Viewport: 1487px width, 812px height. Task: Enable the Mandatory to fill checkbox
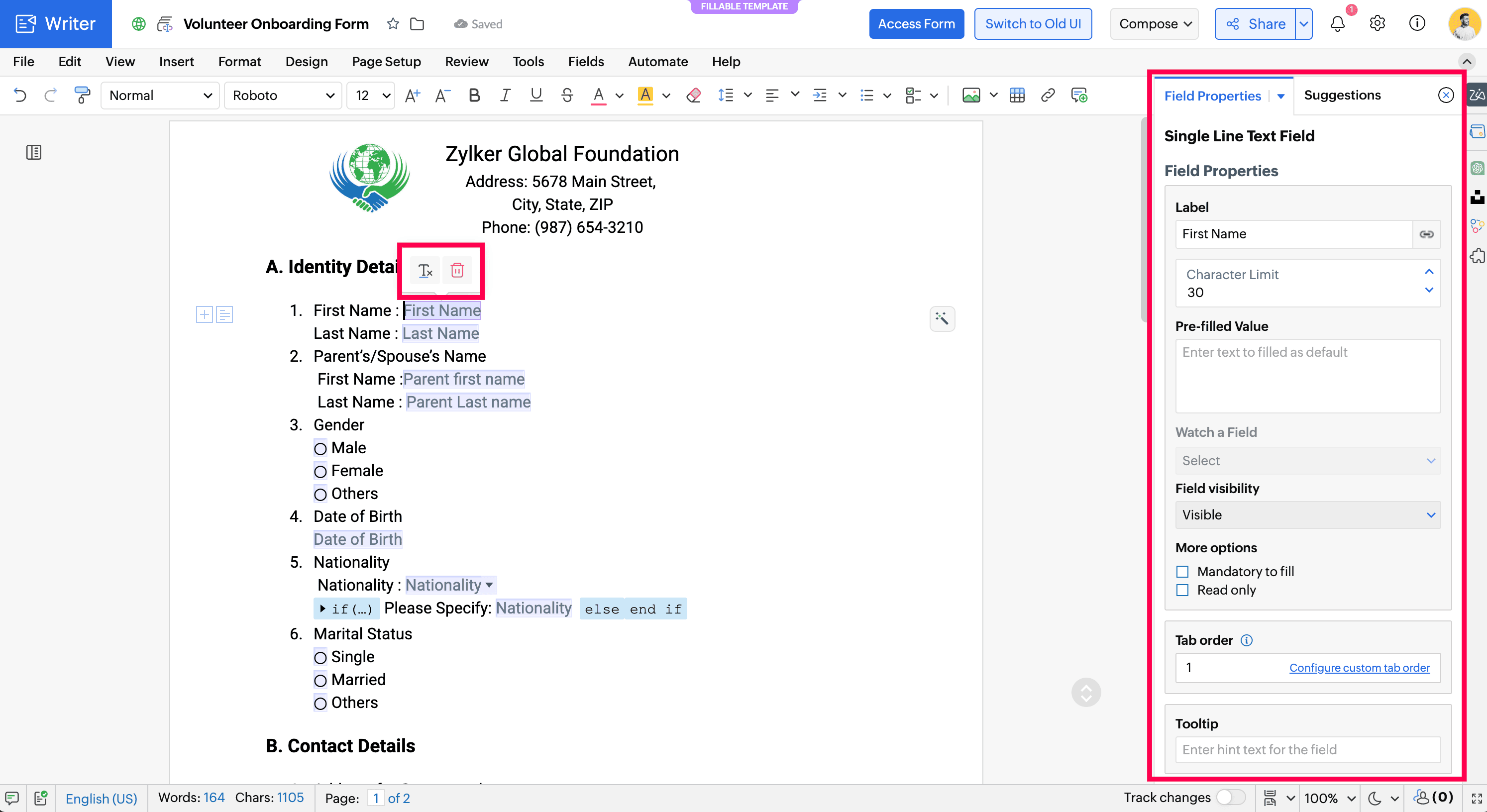click(x=1182, y=571)
